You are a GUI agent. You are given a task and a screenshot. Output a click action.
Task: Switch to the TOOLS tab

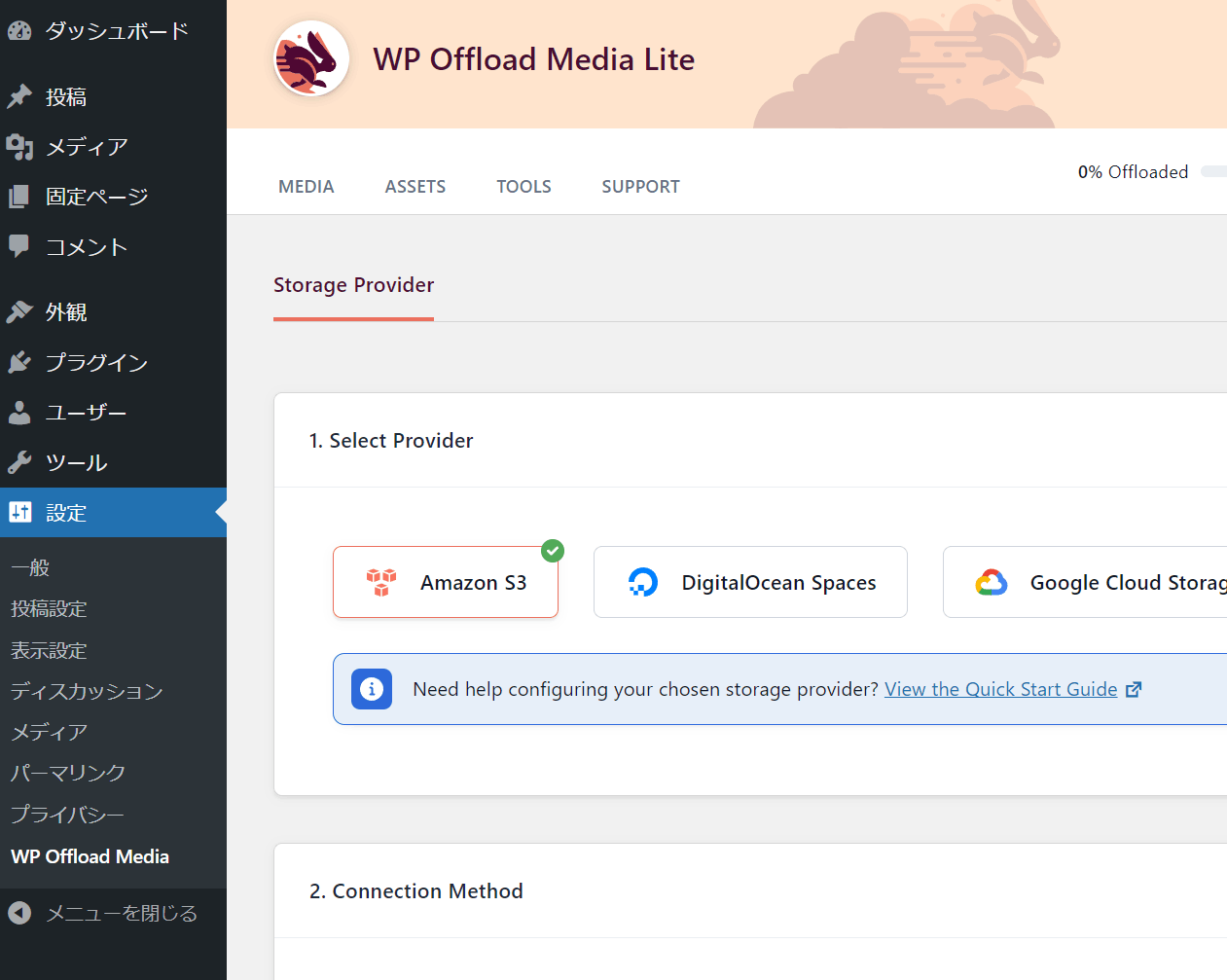point(523,187)
